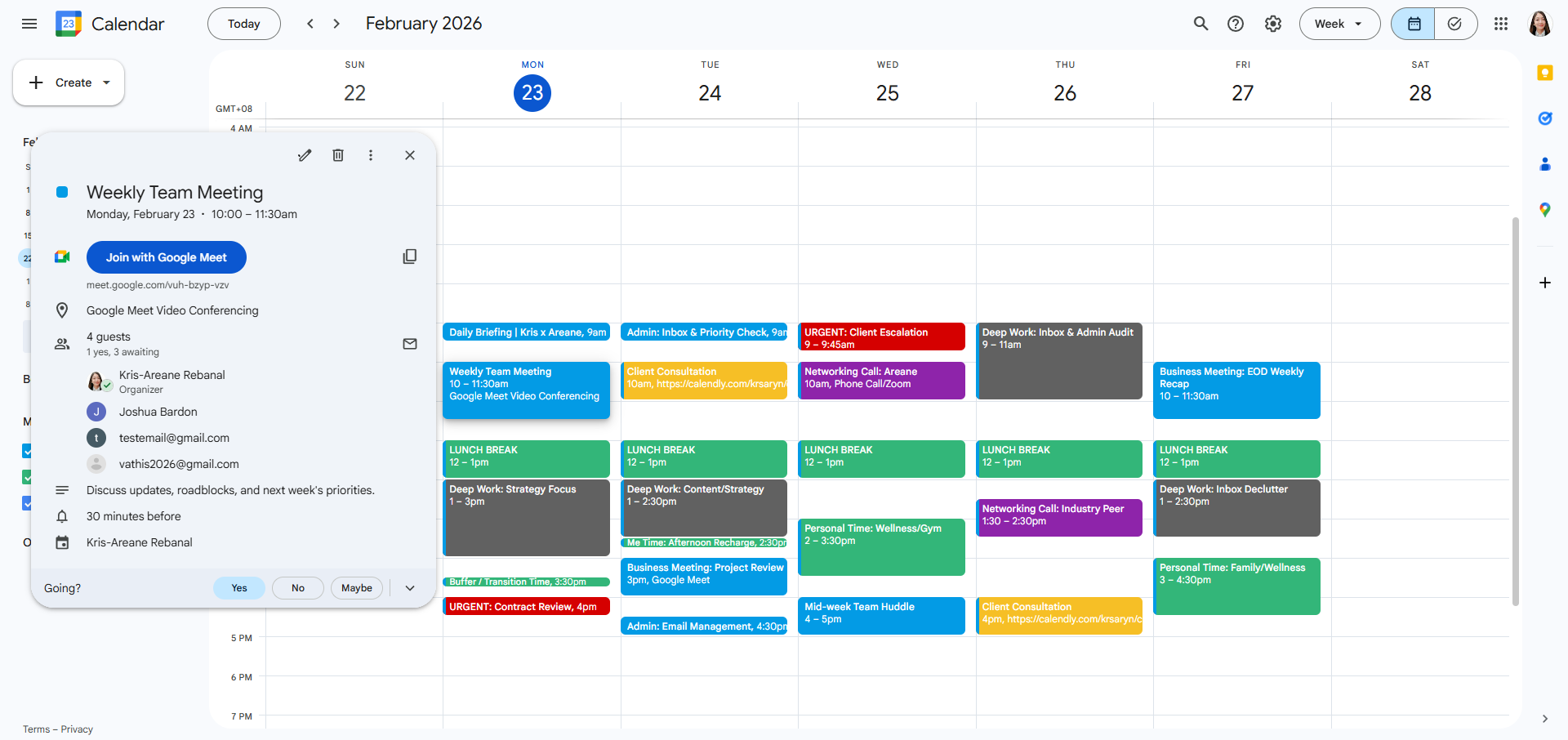Switch to Calendar view toggle
Image resolution: width=1568 pixels, height=740 pixels.
pyautogui.click(x=1414, y=24)
